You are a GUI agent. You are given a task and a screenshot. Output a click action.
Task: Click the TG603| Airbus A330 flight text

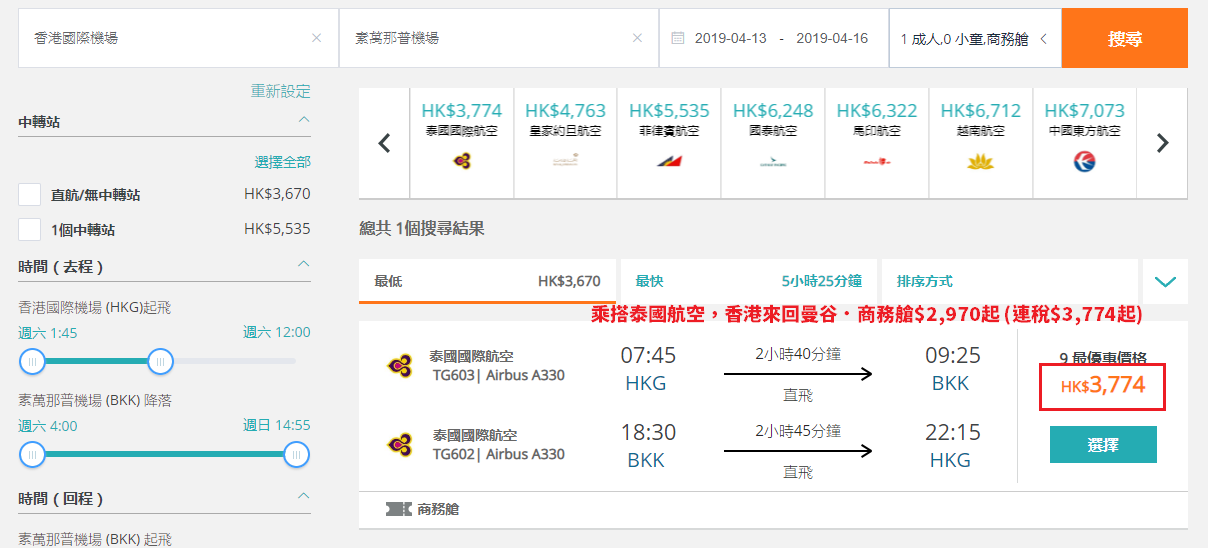click(x=498, y=376)
